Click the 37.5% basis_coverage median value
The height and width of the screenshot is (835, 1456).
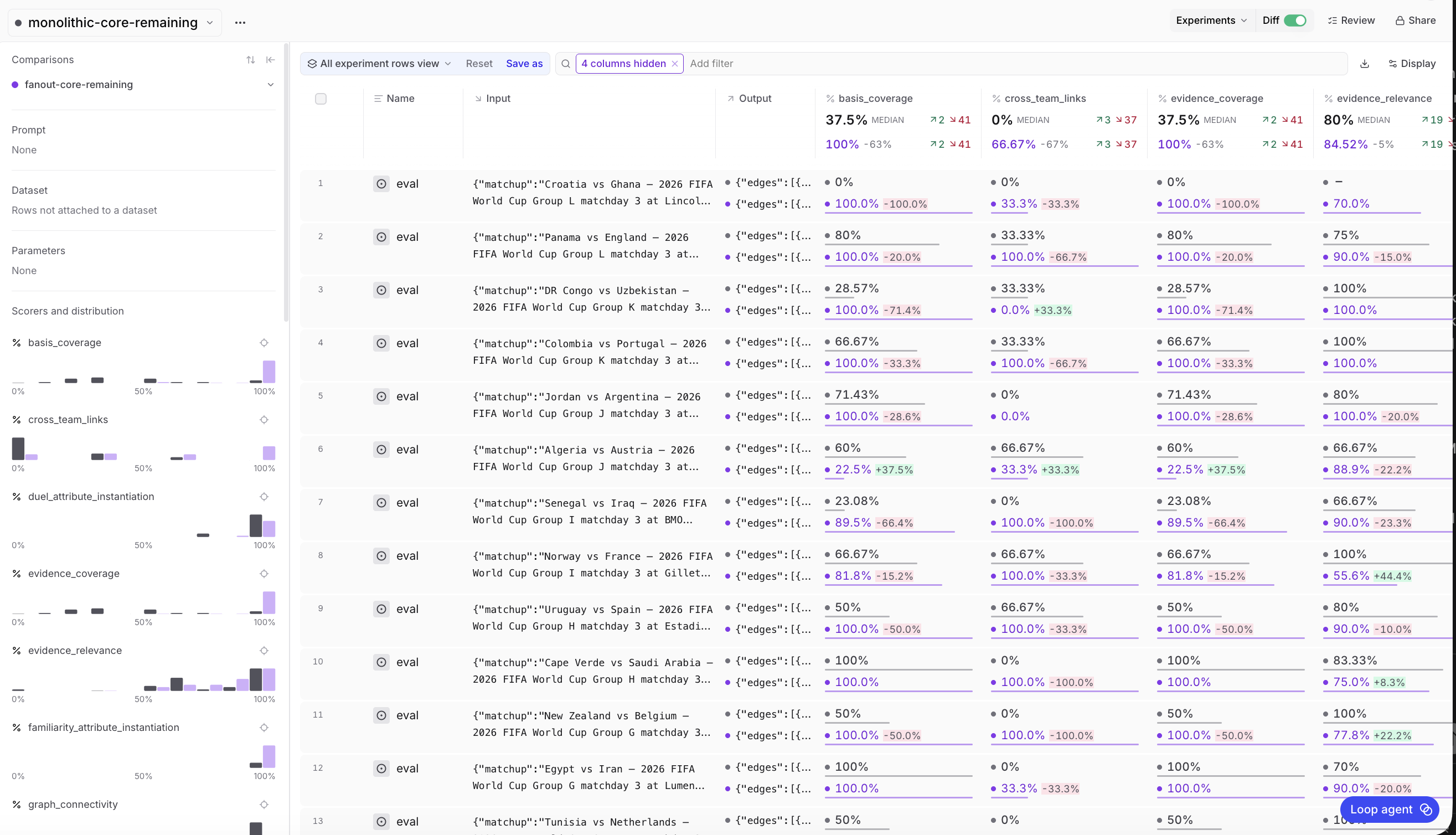[x=846, y=120]
